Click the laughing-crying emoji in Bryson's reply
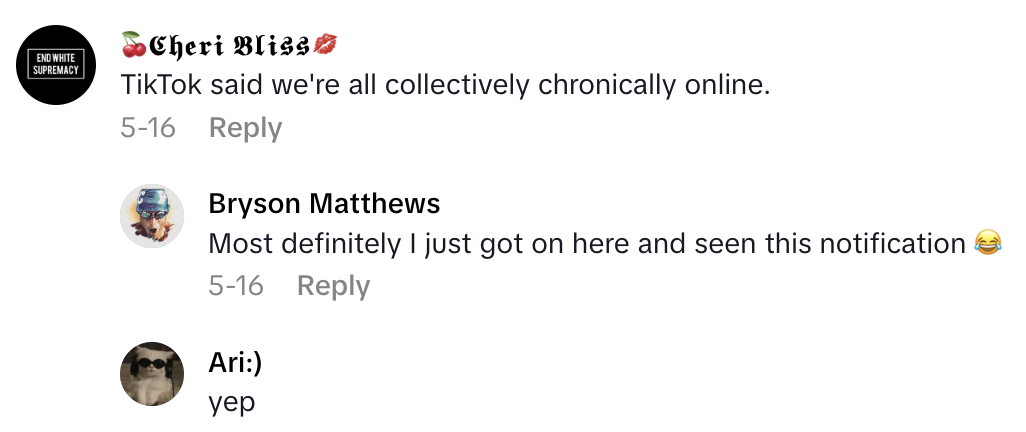1026x432 pixels. point(988,243)
